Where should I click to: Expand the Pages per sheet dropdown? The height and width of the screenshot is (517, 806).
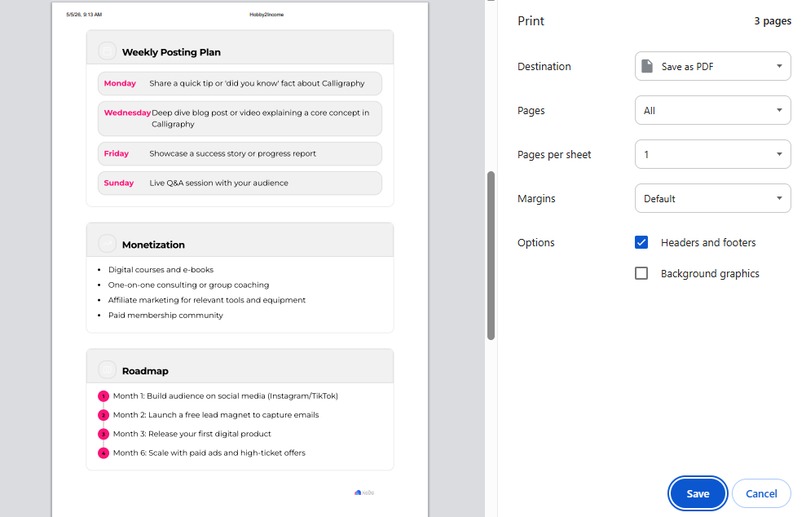click(712, 154)
